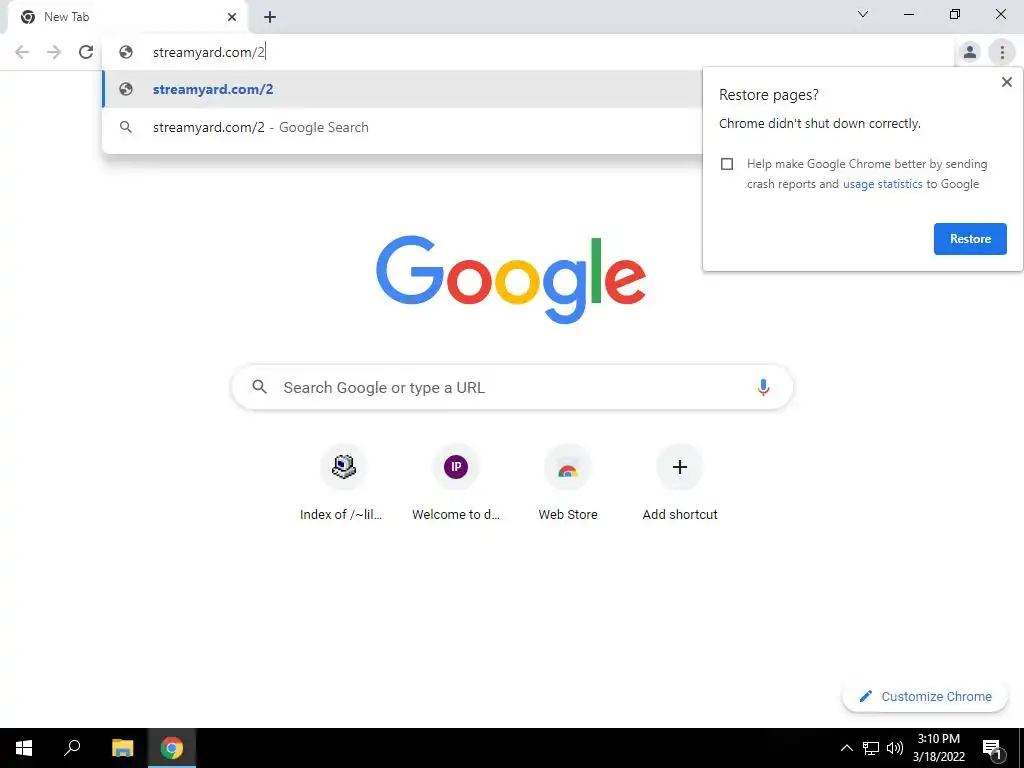This screenshot has width=1024, height=768.
Task: Open the Windows Start menu
Action: 24,748
